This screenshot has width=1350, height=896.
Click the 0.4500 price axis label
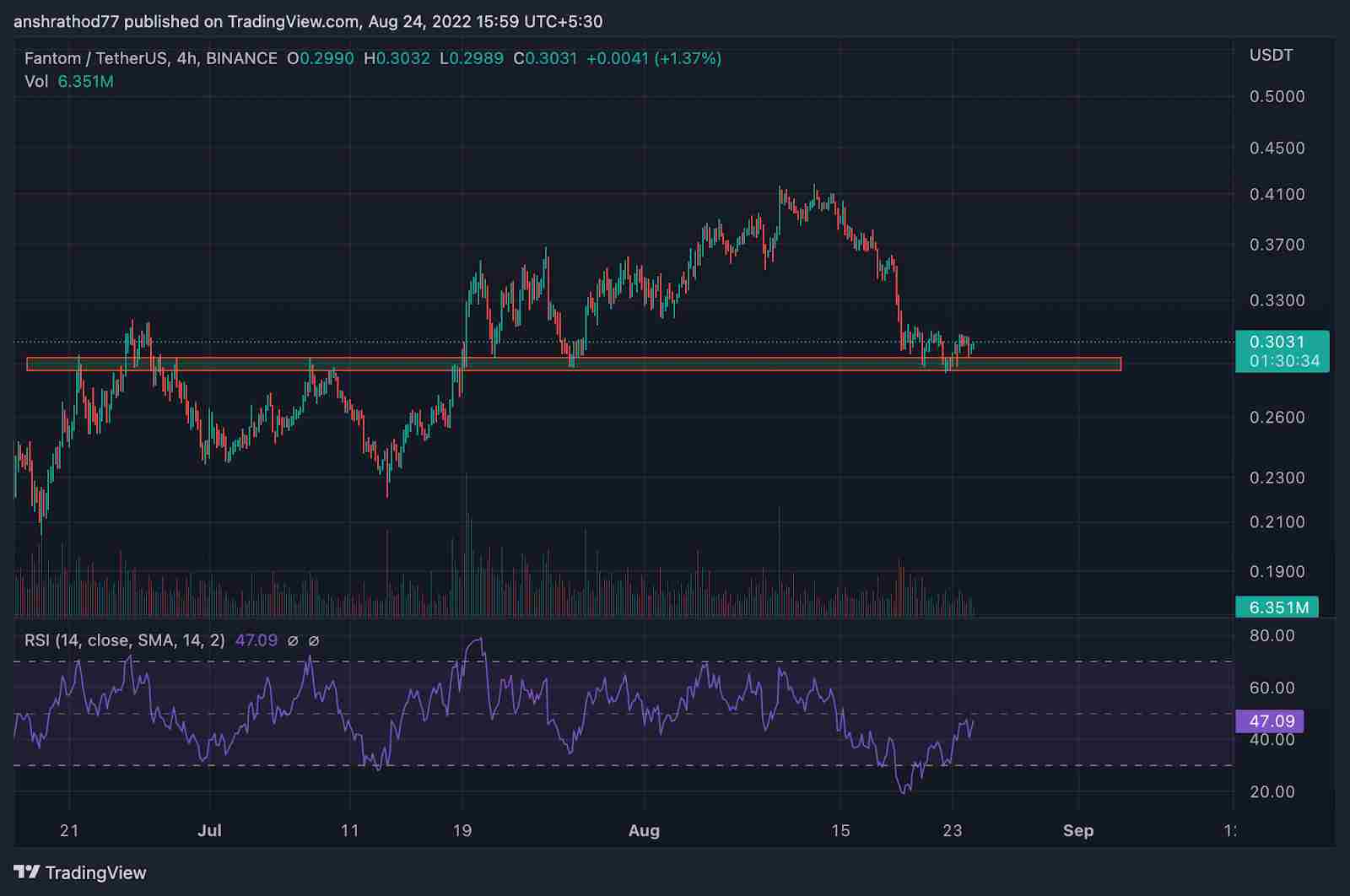1277,148
